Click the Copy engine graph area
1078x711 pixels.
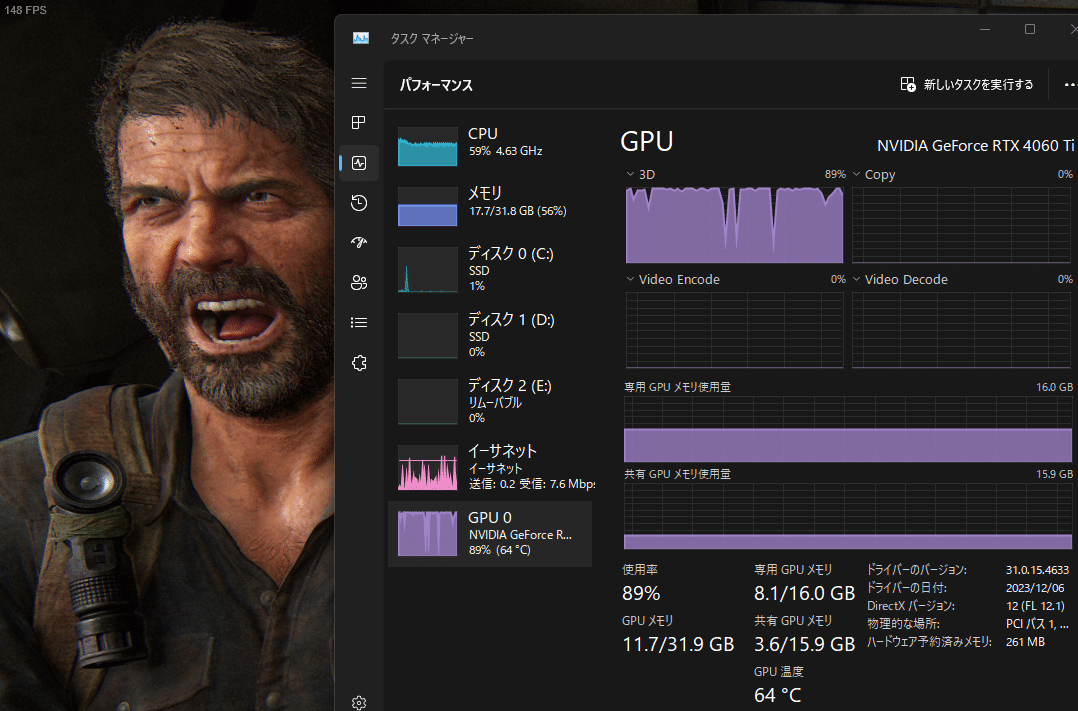tap(962, 225)
